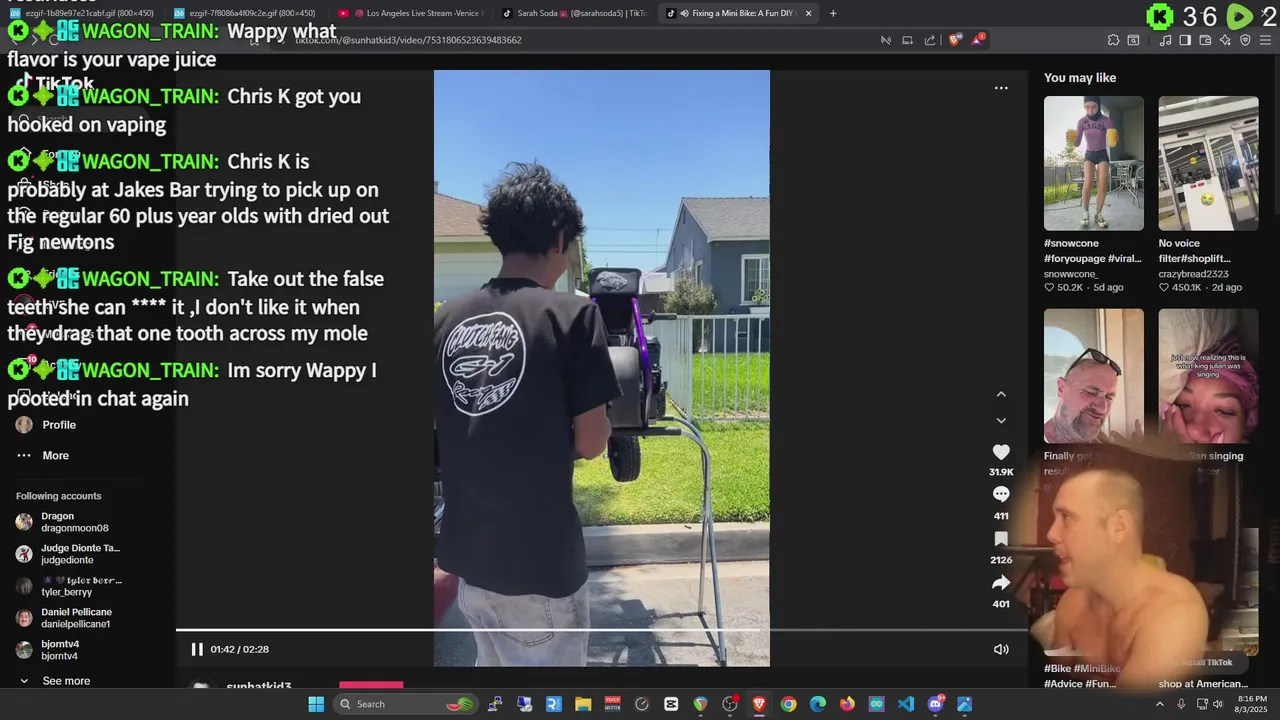1280x720 pixels.
Task: Open the No voice filter #shoplift thumbnail
Action: coord(1208,163)
